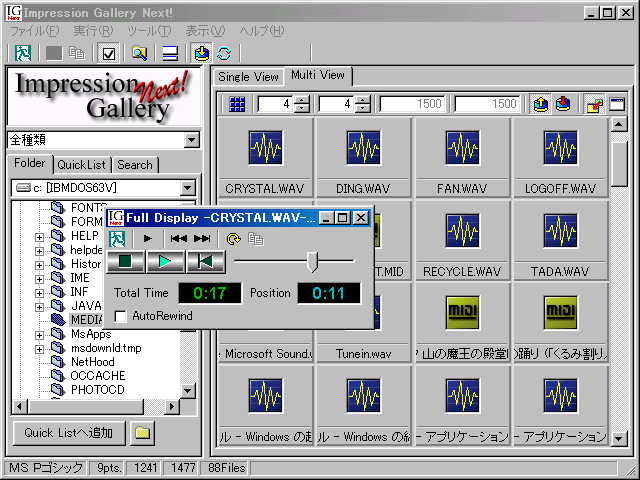Expand the HELP folder node

(x=39, y=237)
